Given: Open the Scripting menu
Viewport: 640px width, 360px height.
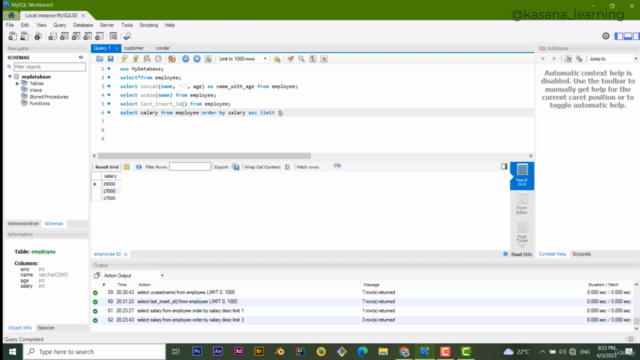Looking at the screenshot, I should tap(149, 25).
